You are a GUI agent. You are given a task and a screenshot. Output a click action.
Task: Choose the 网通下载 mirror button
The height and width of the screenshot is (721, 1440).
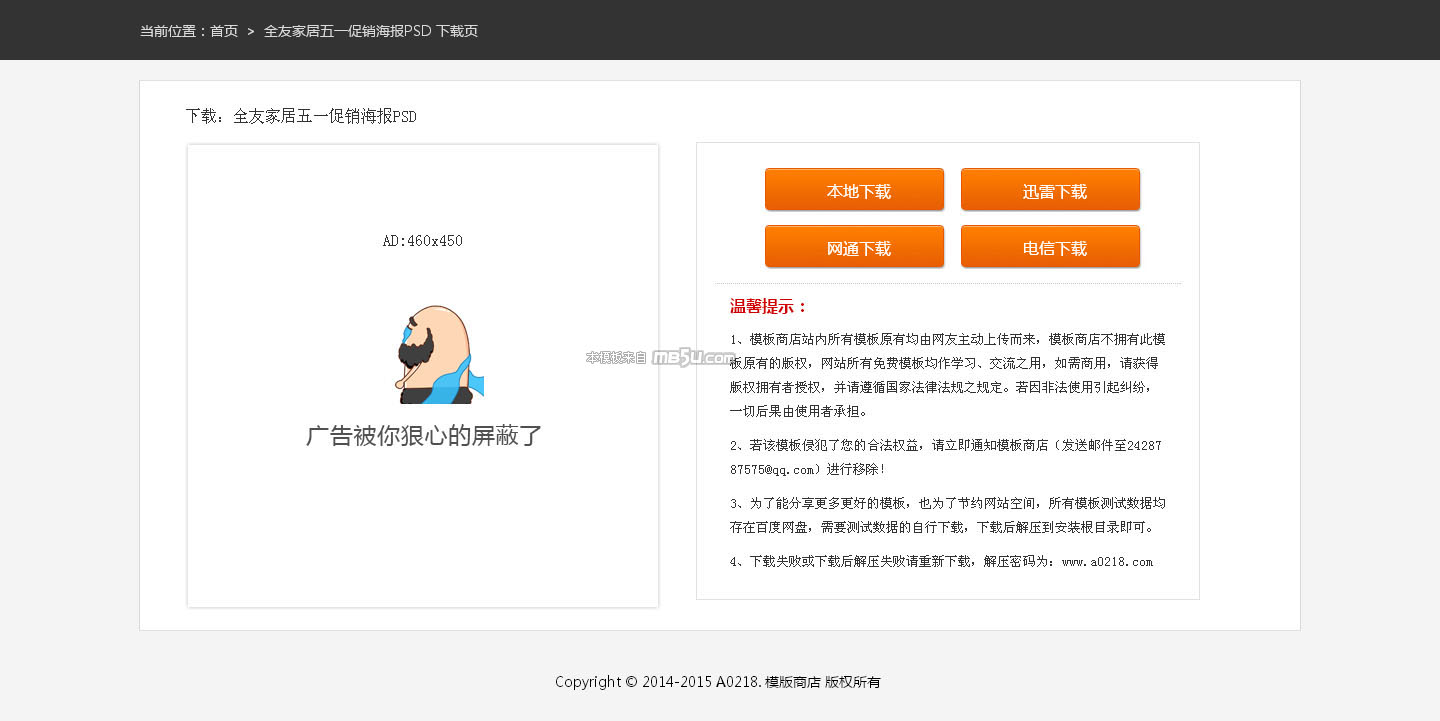click(x=854, y=247)
